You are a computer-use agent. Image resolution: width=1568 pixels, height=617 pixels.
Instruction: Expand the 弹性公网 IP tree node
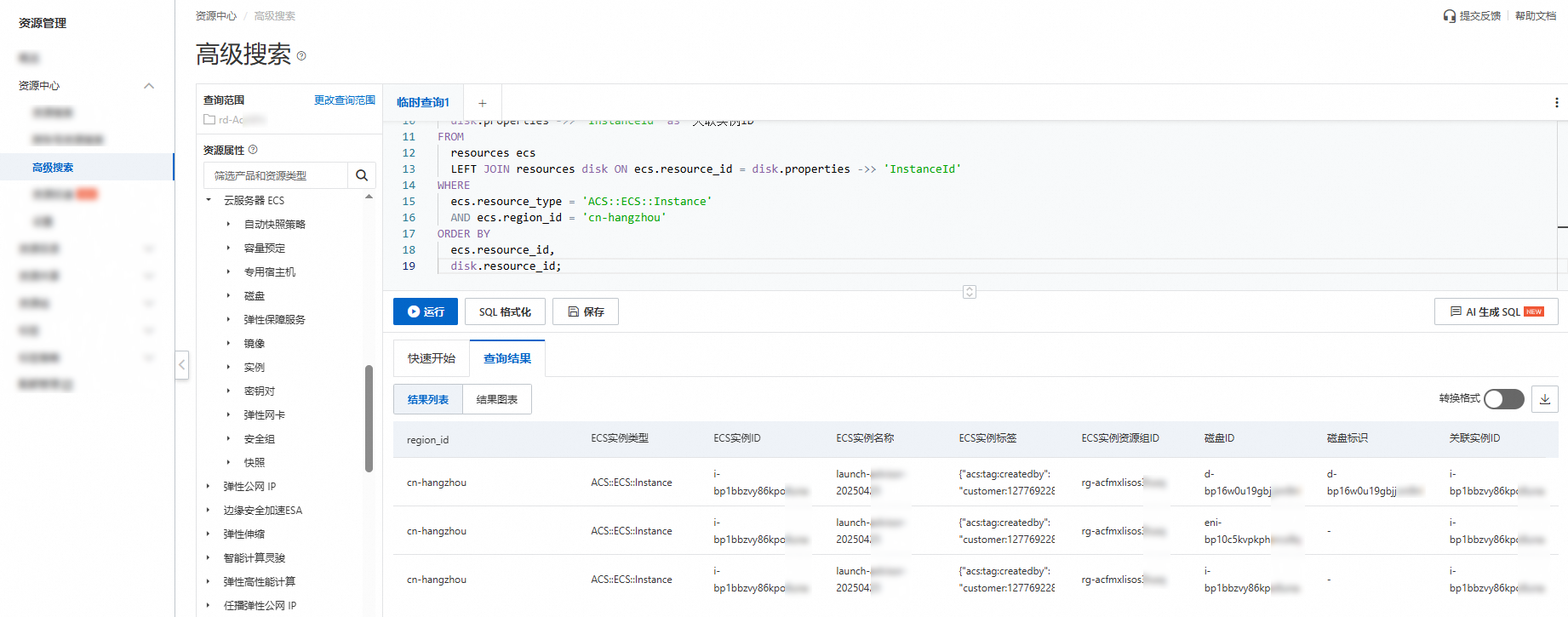point(209,487)
